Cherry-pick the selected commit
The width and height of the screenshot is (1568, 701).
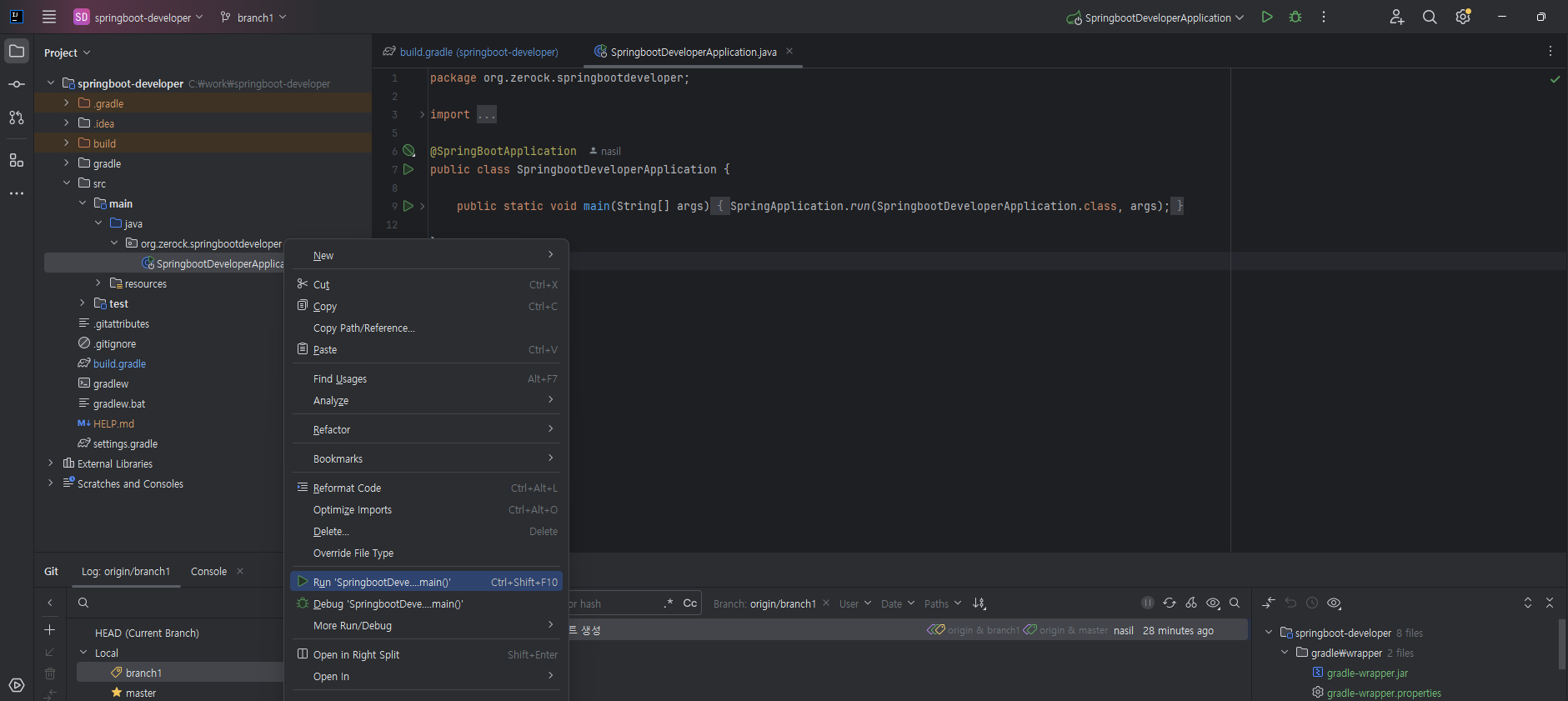click(1191, 603)
